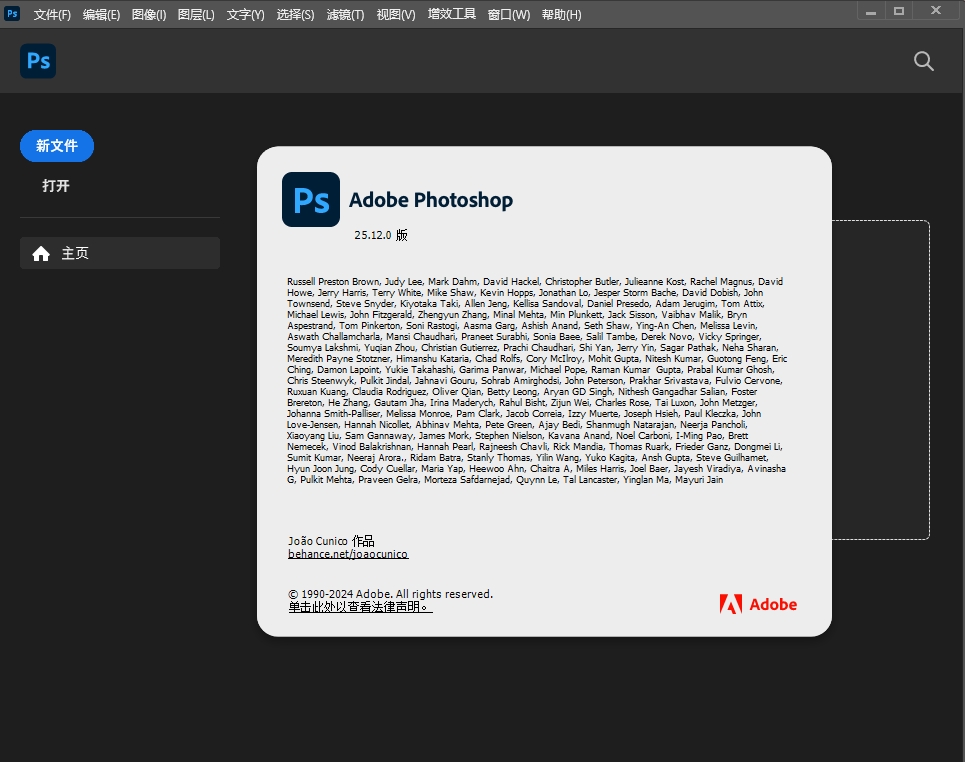This screenshot has height=762, width=965.
Task: Click the Adobe Photoshop title text
Action: point(431,200)
